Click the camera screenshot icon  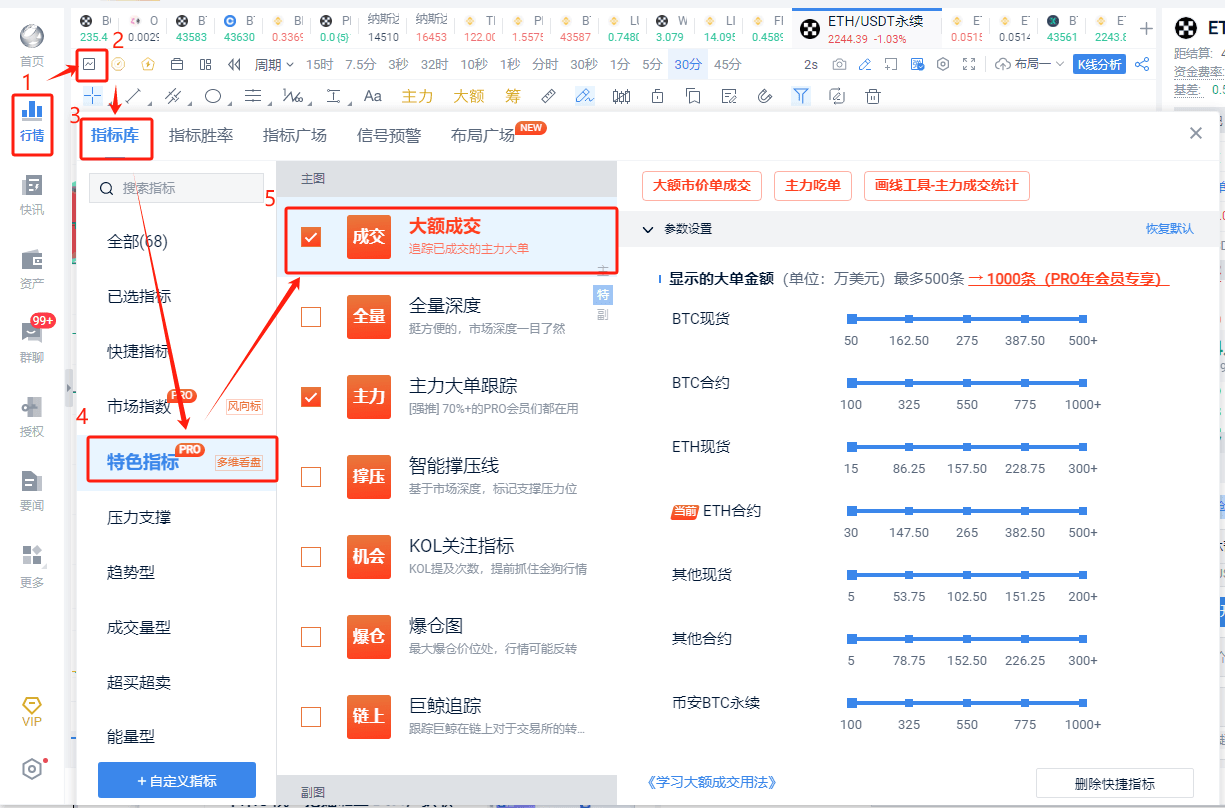click(839, 64)
